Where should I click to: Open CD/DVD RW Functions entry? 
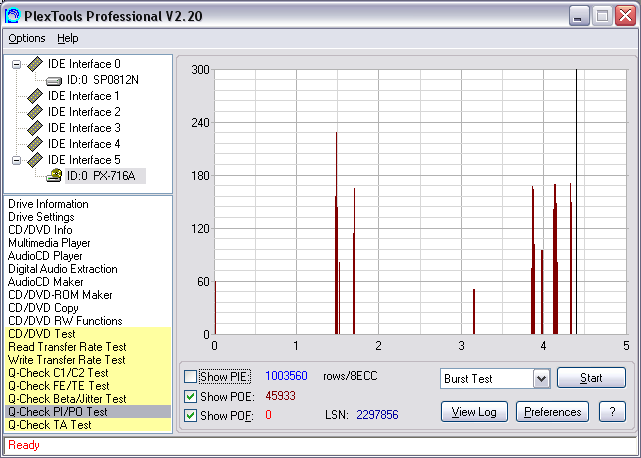(x=65, y=321)
